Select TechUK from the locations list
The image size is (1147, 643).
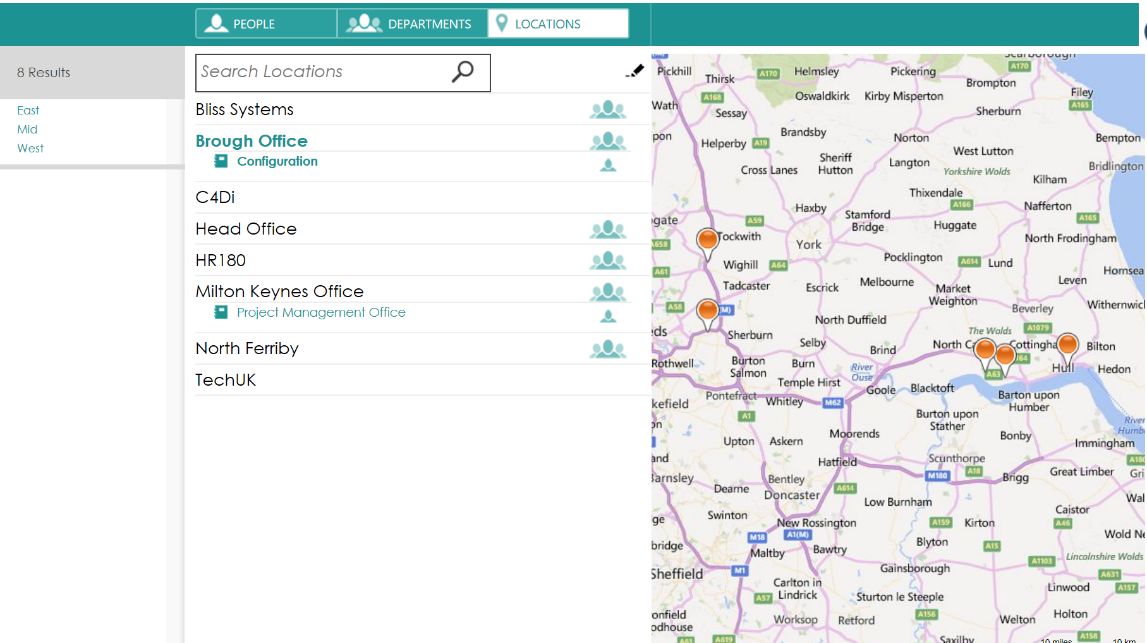click(x=226, y=380)
